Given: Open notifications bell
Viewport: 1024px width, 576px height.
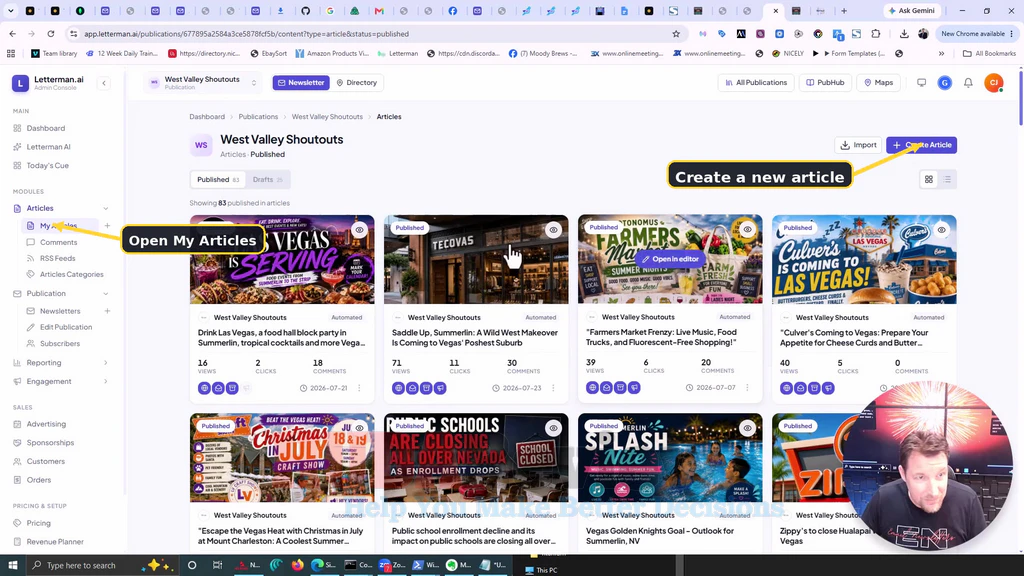Looking at the screenshot, I should tap(968, 83).
